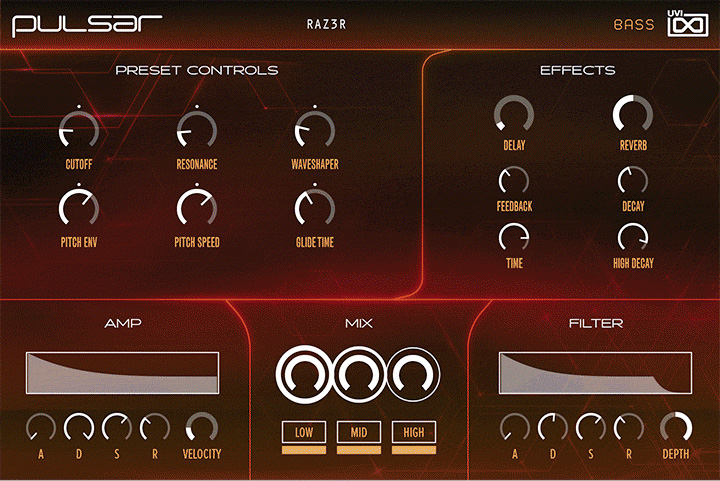
Task: Click the Filter Depth knob
Action: click(x=676, y=428)
